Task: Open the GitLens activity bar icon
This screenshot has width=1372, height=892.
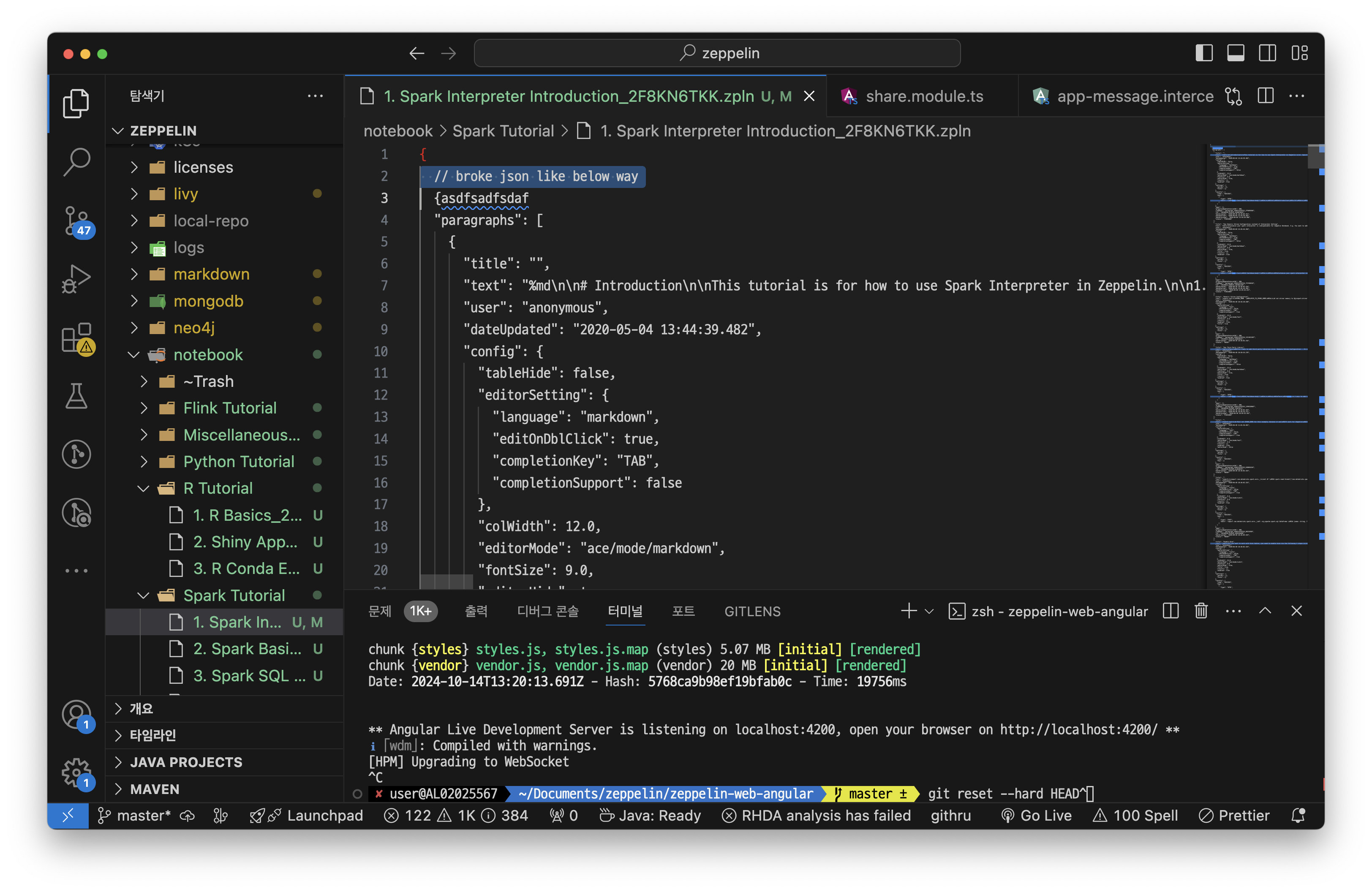Action: pos(76,454)
